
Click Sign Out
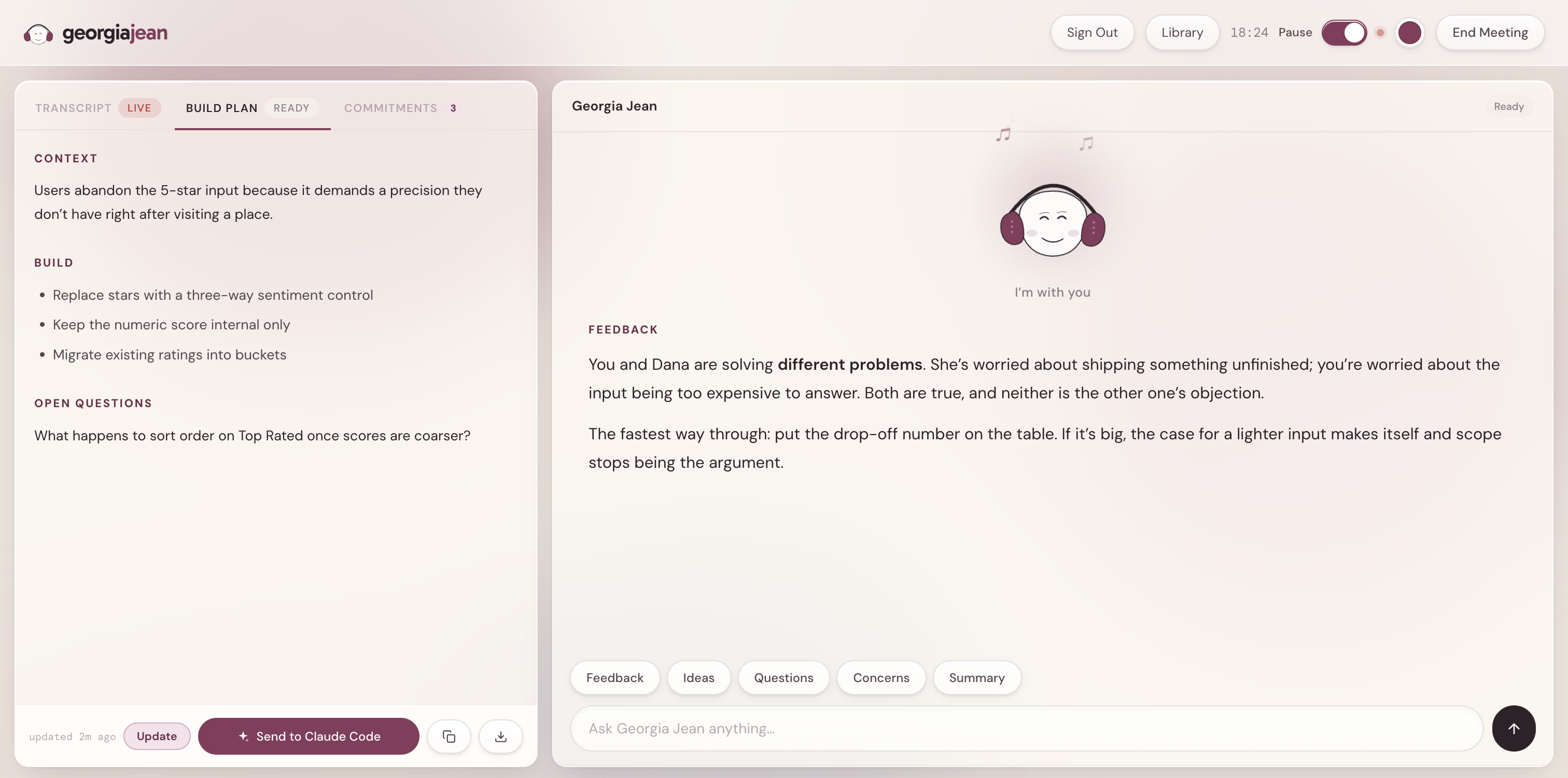tap(1092, 33)
